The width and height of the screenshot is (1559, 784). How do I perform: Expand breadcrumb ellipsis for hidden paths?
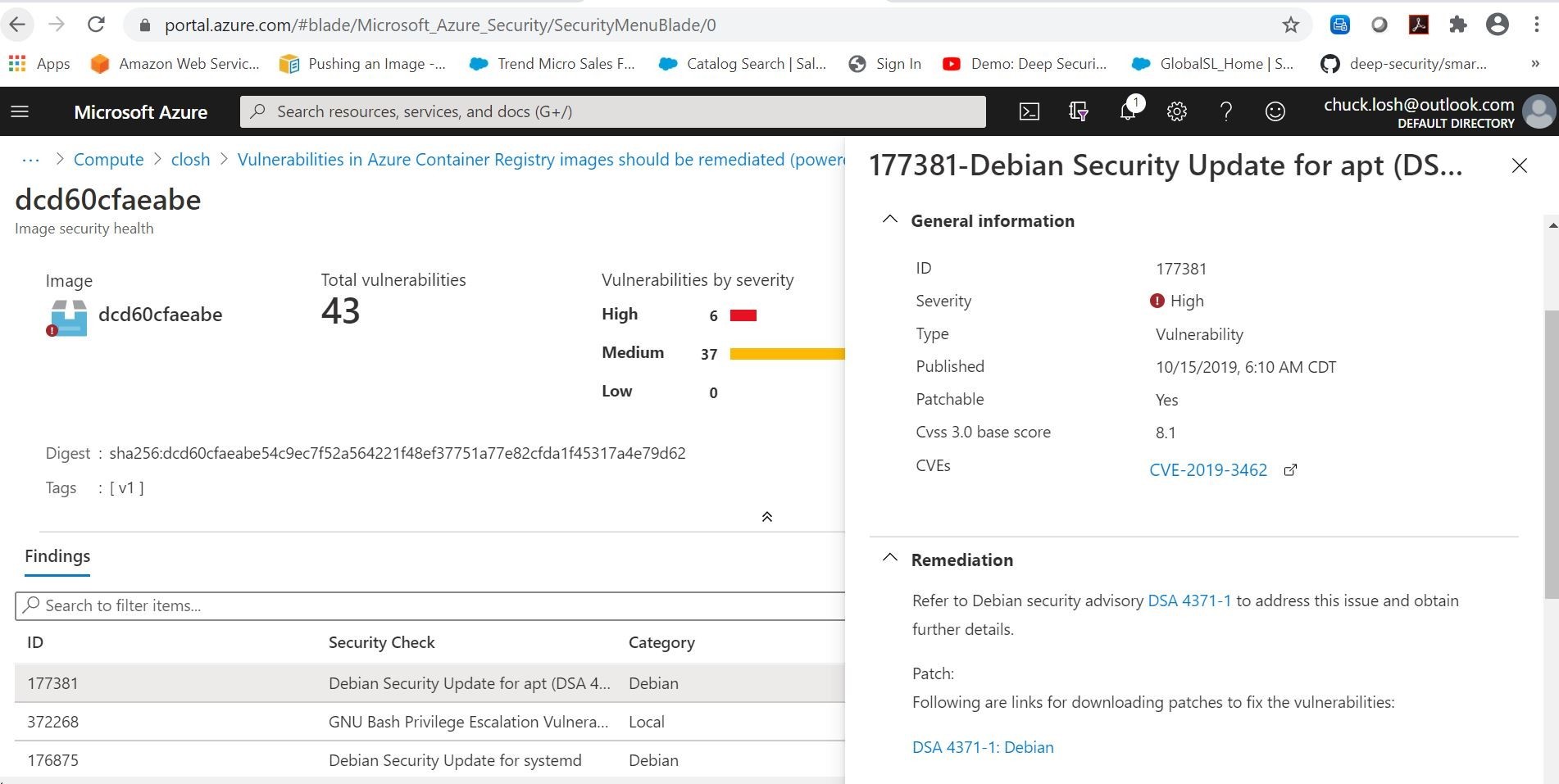click(31, 160)
